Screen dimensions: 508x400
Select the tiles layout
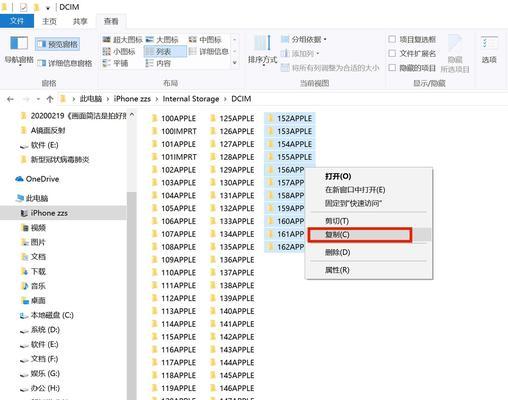tap(115, 63)
